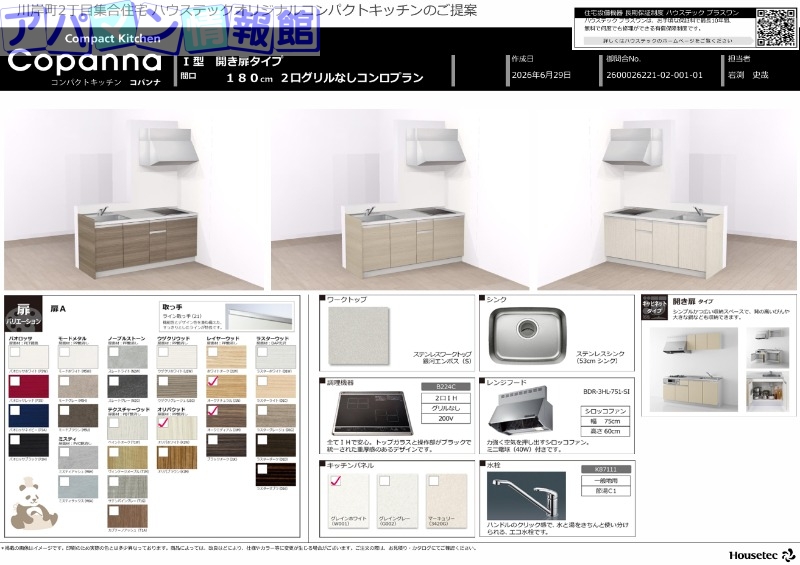Image resolution: width=800 pixels, height=565 pixels.
Task: Click the 扉A heading
Action: pos(58,309)
